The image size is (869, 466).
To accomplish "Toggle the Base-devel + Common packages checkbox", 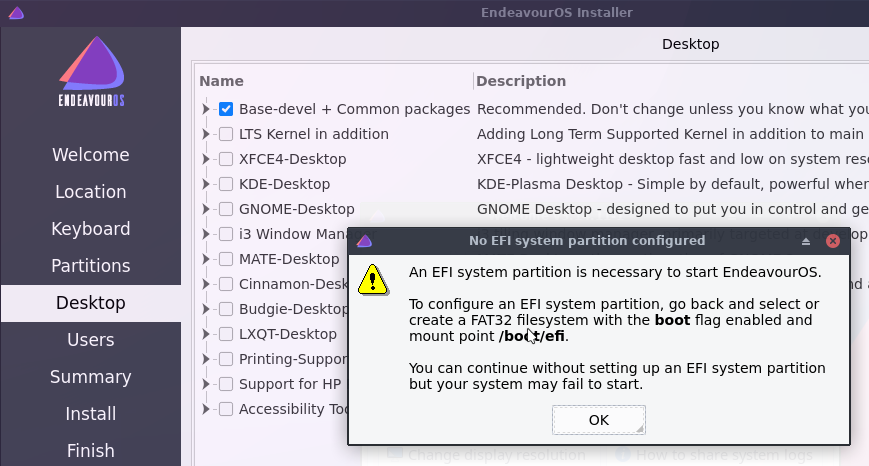I will point(226,109).
